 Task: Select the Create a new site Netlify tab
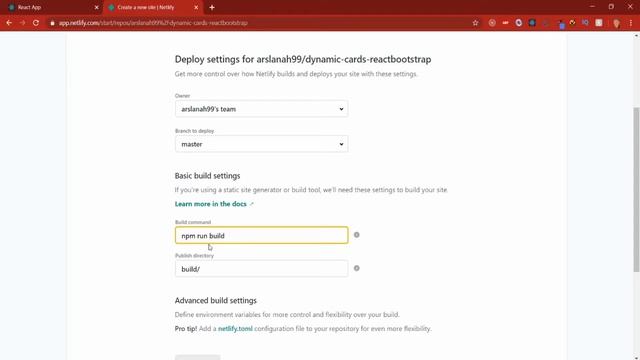153,7
